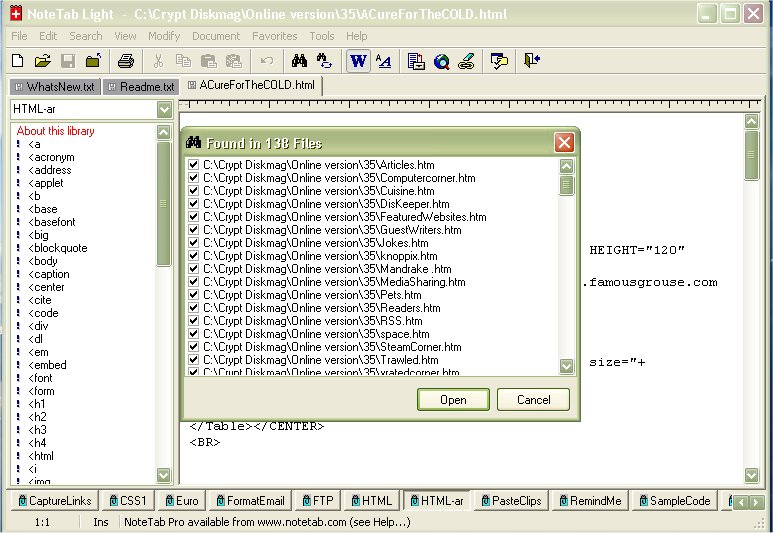Image resolution: width=773 pixels, height=533 pixels.
Task: Click the Open button in Found dialog
Action: pyautogui.click(x=453, y=399)
